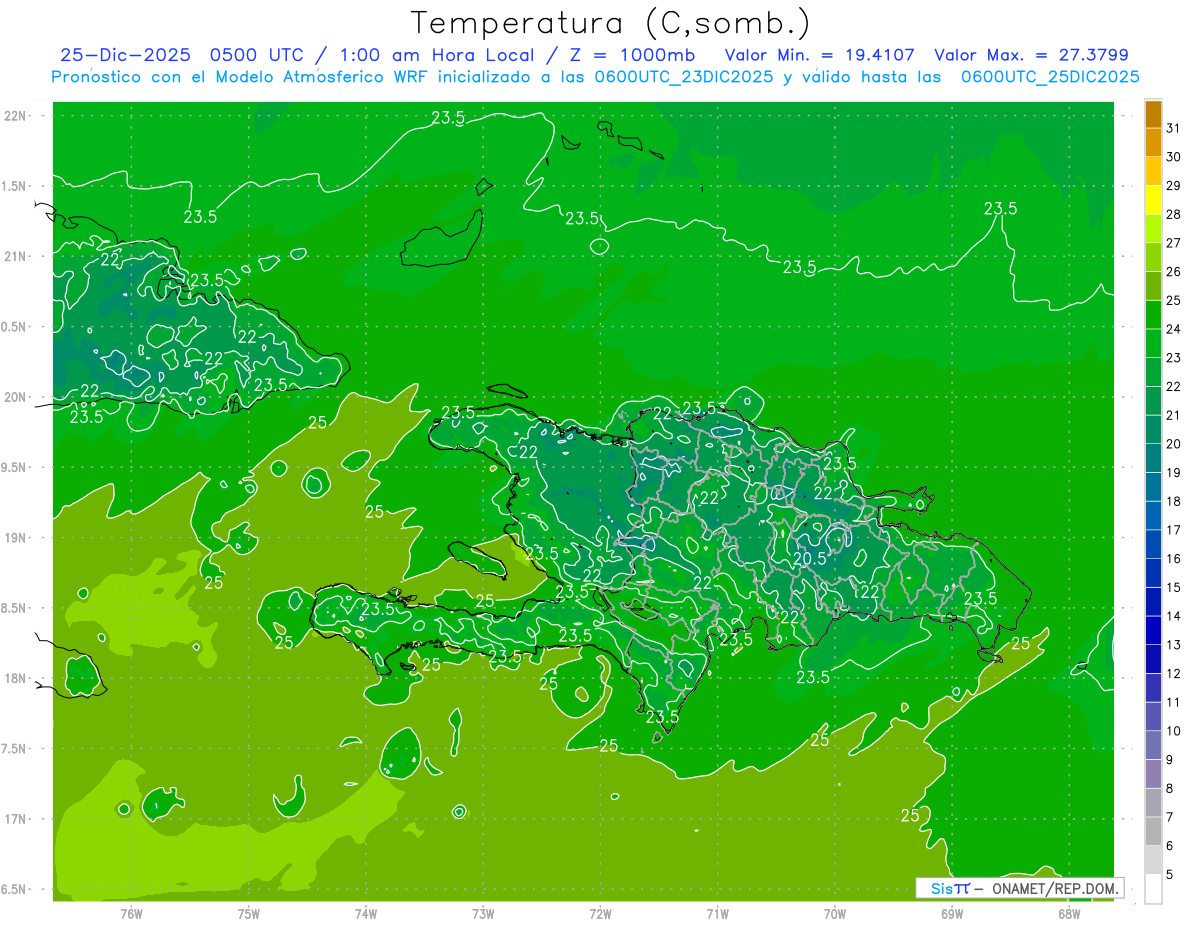Click longitude label "69W"

[x=952, y=913]
